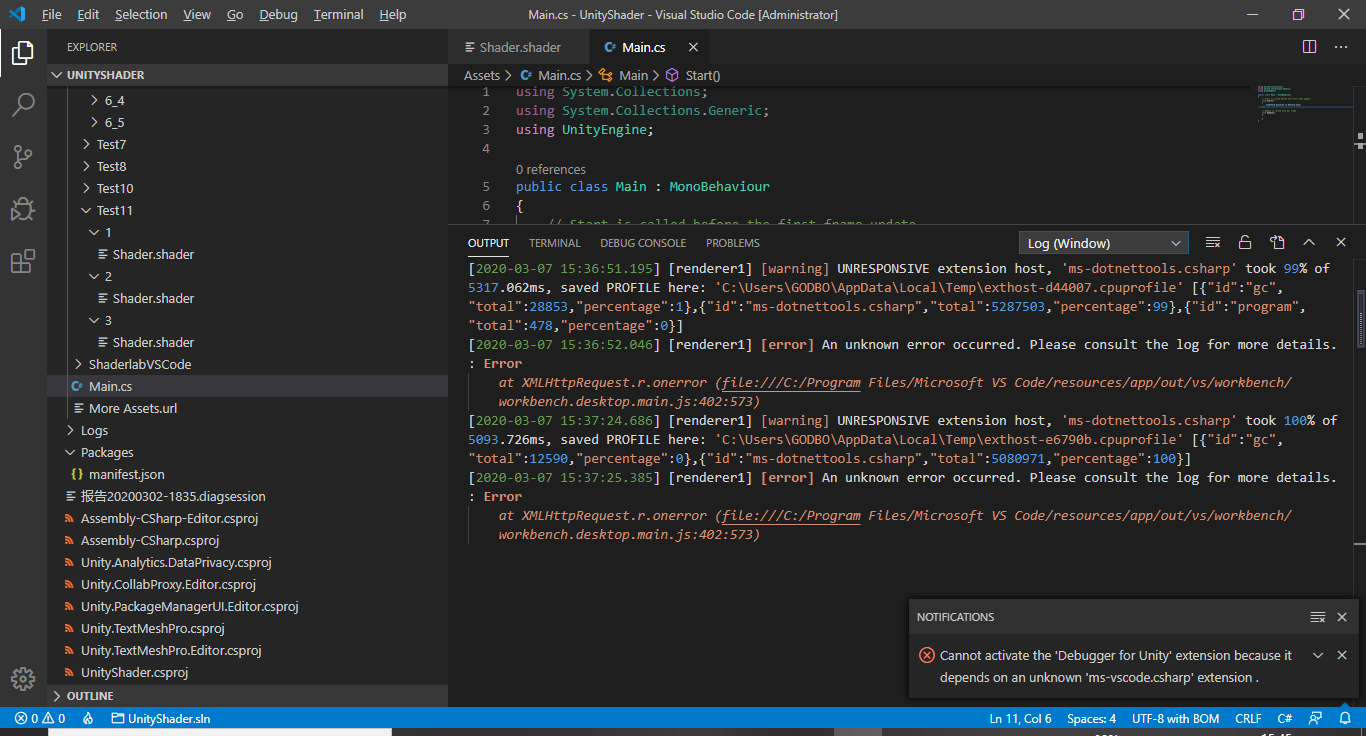The height and width of the screenshot is (736, 1366).
Task: Expand the Test10 folder
Action: tap(248, 188)
